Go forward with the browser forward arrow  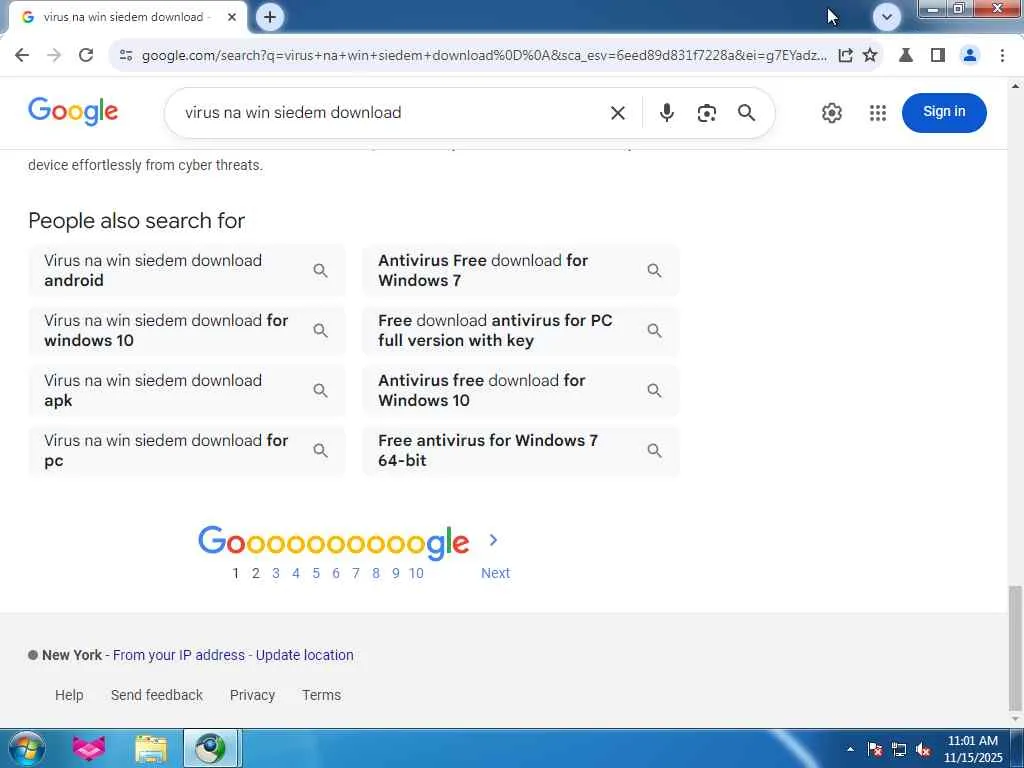click(x=54, y=55)
